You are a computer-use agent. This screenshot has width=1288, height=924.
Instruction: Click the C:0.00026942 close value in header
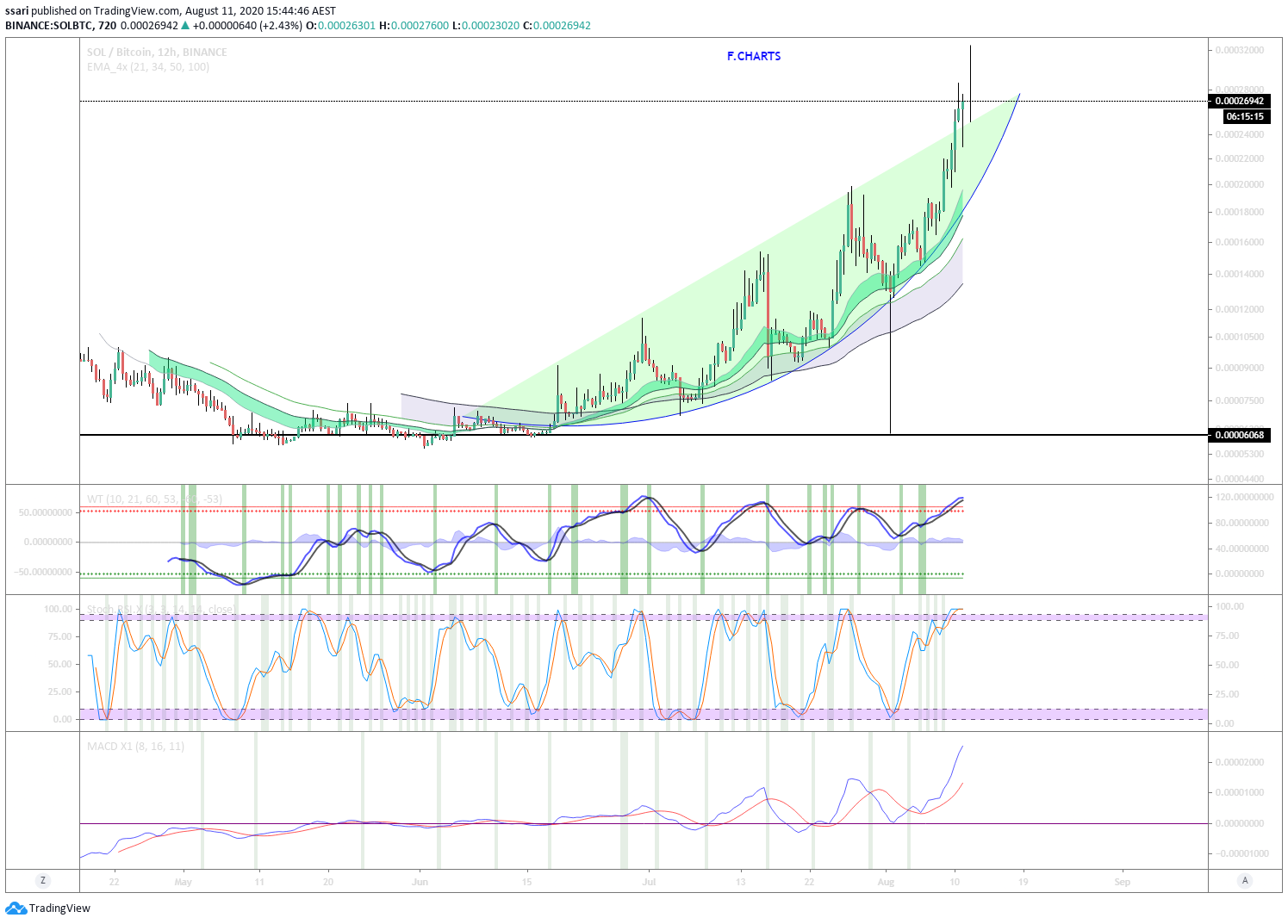click(557, 25)
